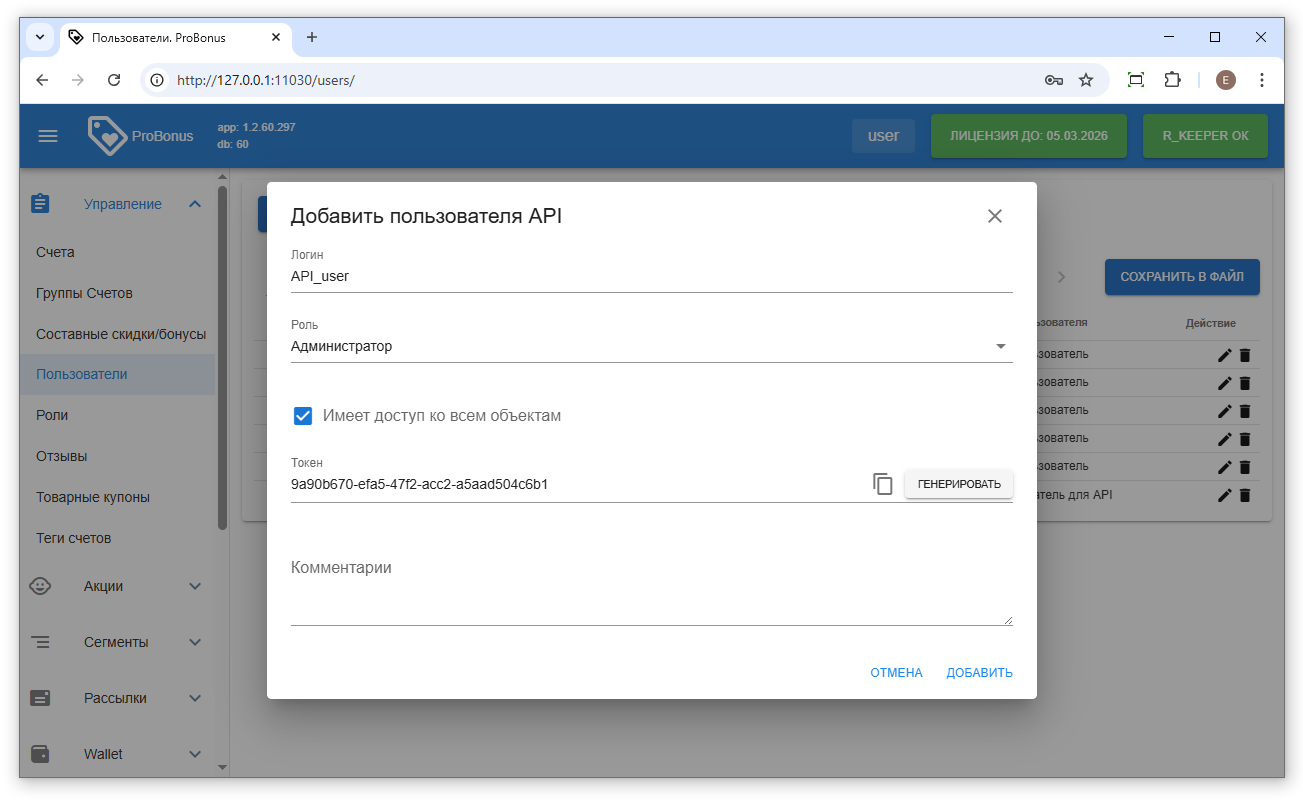Copy the token to clipboard
The height and width of the screenshot is (800, 1303).
[882, 484]
